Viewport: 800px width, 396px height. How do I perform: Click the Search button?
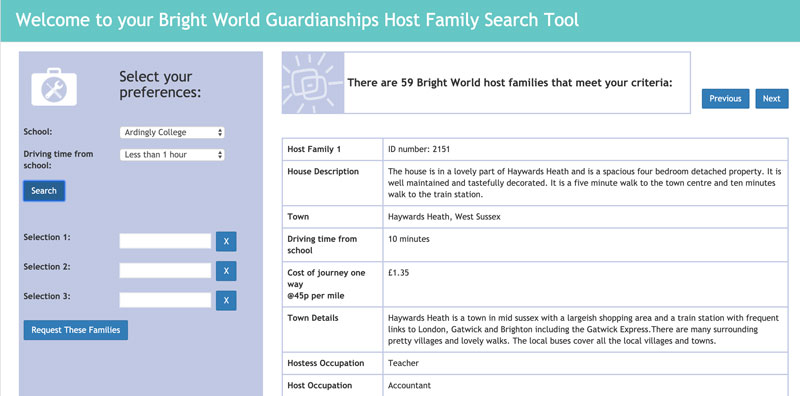44,191
